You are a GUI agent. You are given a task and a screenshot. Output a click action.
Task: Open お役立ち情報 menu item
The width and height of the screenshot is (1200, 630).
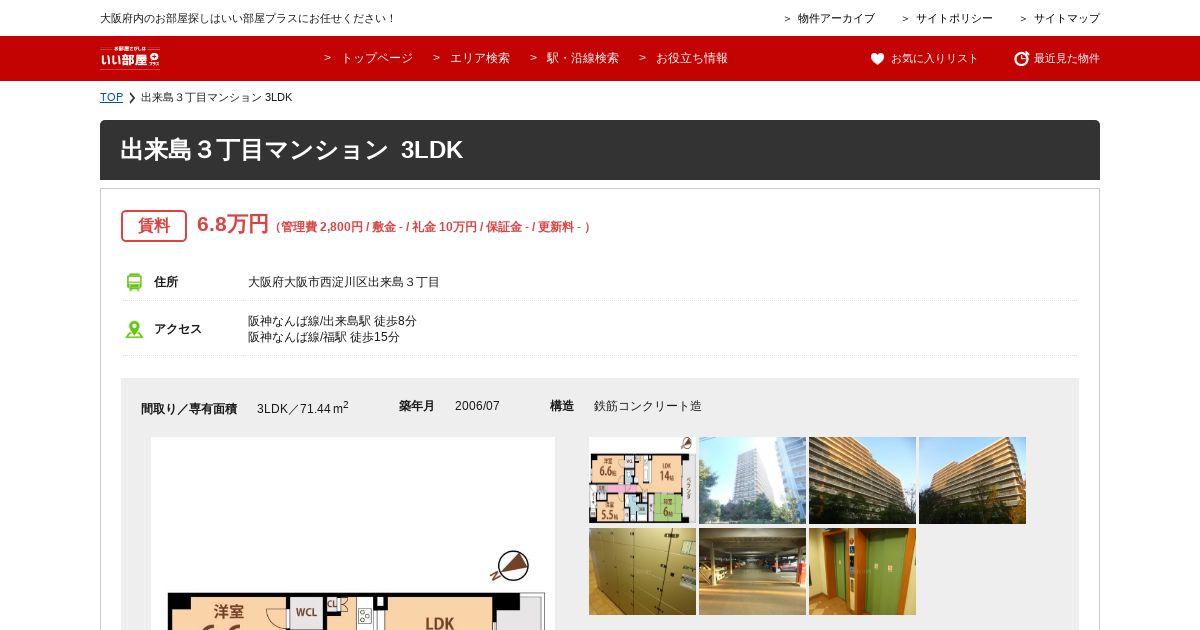[692, 58]
